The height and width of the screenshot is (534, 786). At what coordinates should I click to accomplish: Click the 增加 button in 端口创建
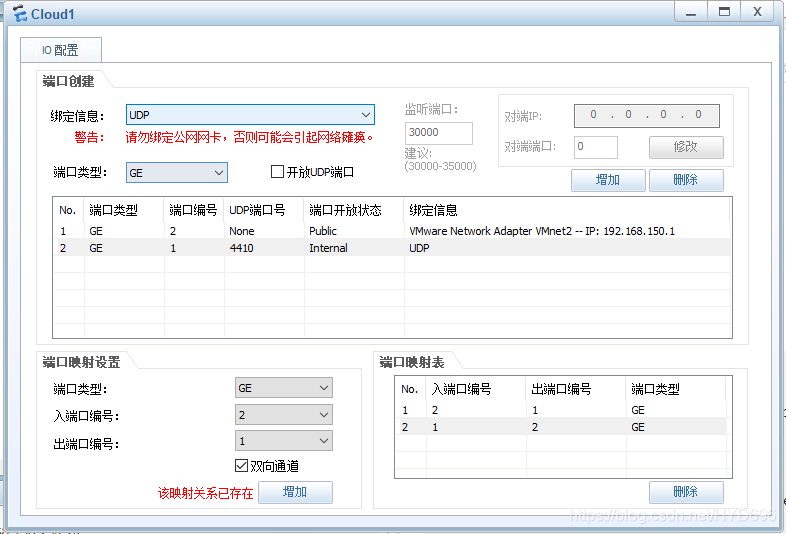click(608, 180)
